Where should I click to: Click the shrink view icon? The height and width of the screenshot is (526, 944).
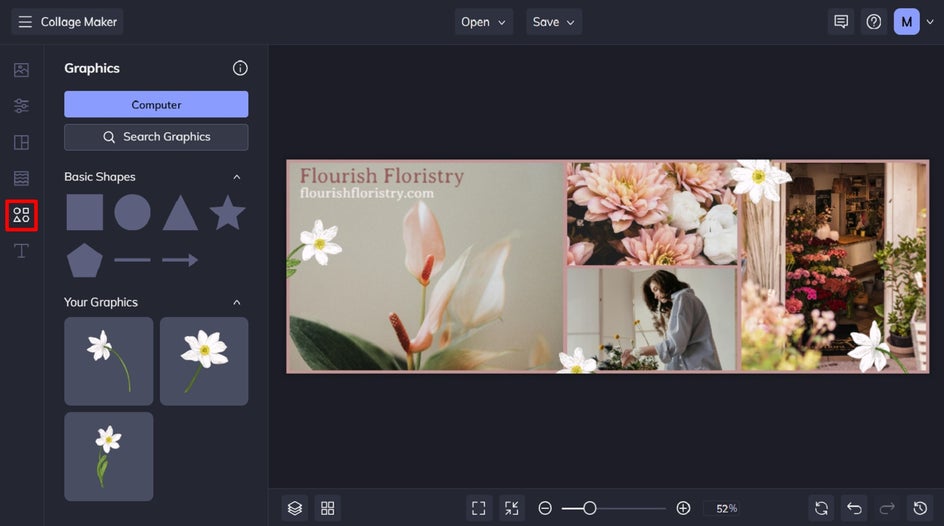point(512,509)
